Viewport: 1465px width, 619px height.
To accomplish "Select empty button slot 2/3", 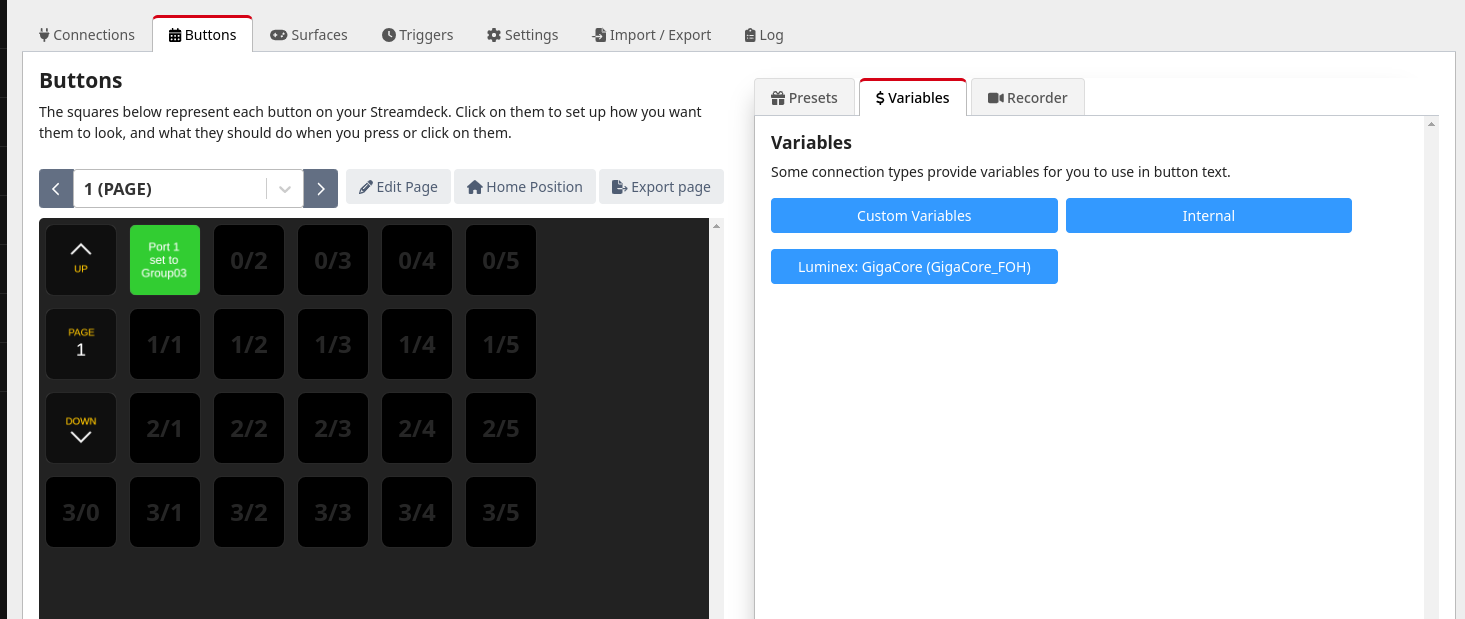I will pos(333,428).
